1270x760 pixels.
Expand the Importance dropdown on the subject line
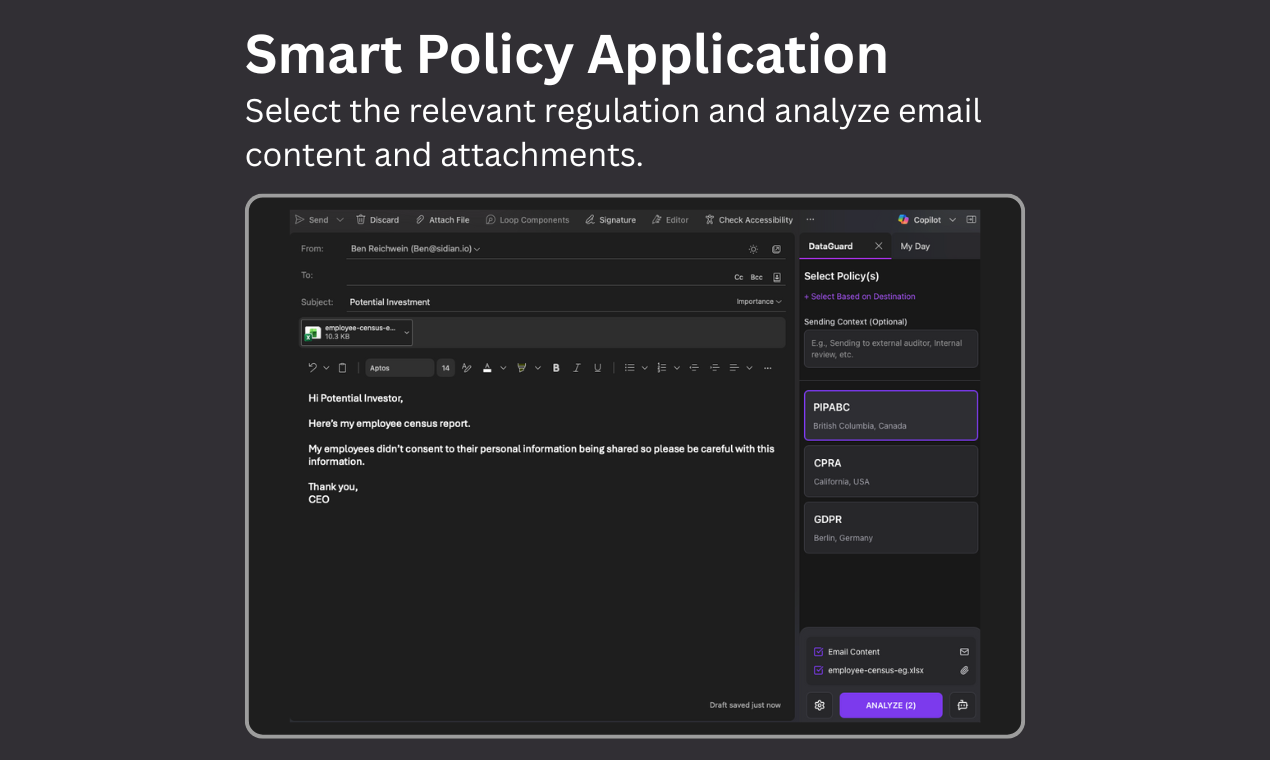coord(758,301)
